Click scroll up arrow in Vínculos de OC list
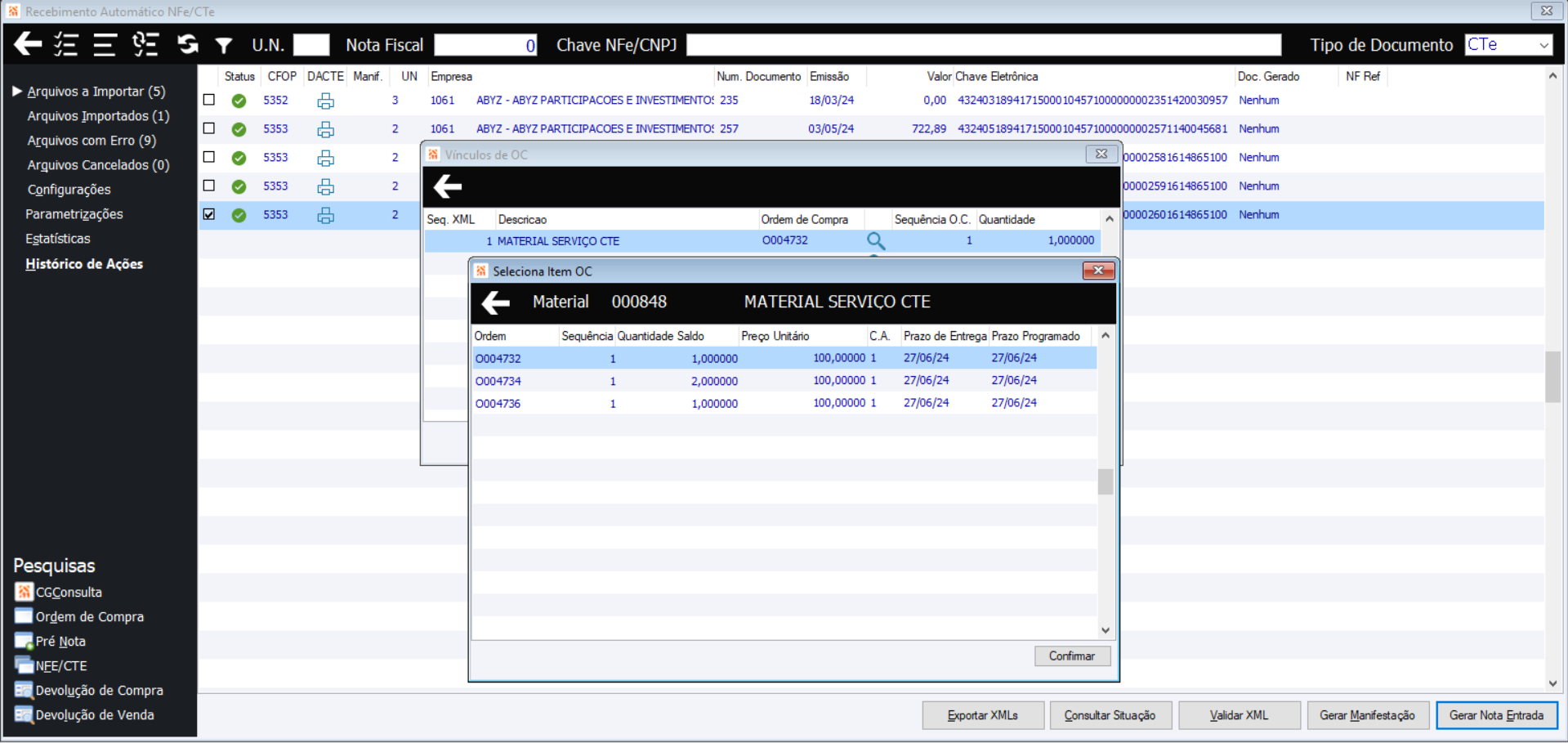 tap(1109, 219)
